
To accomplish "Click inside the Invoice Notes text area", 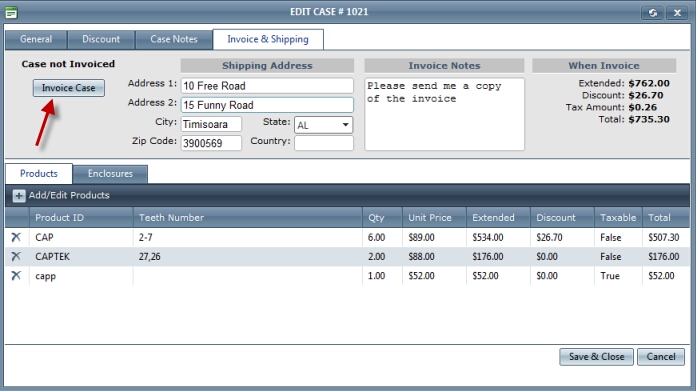I will coord(444,115).
